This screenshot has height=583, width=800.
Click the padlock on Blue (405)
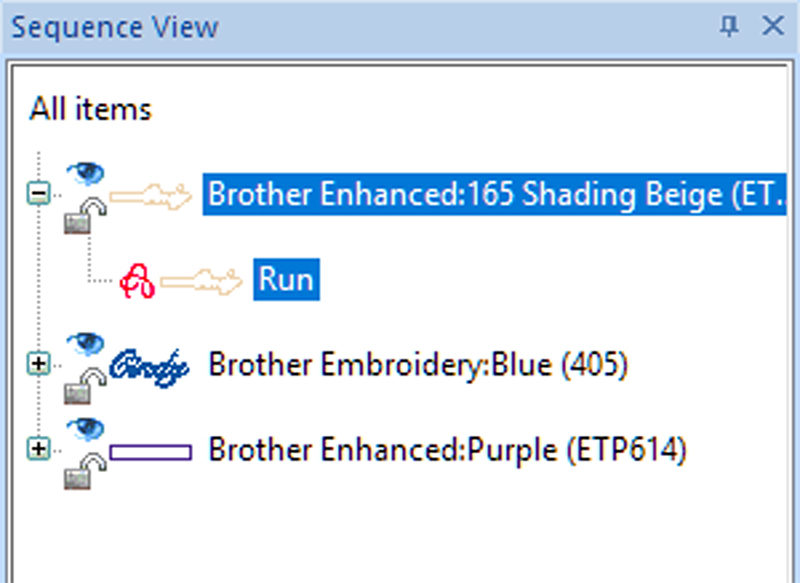click(80, 386)
